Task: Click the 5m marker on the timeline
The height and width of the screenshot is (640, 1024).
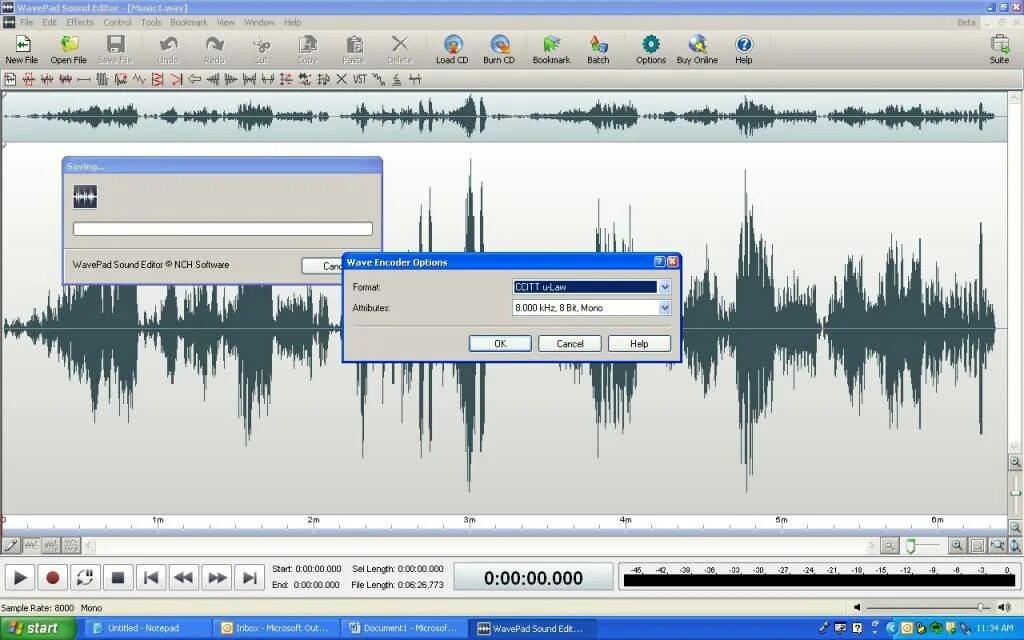Action: pyautogui.click(x=781, y=520)
